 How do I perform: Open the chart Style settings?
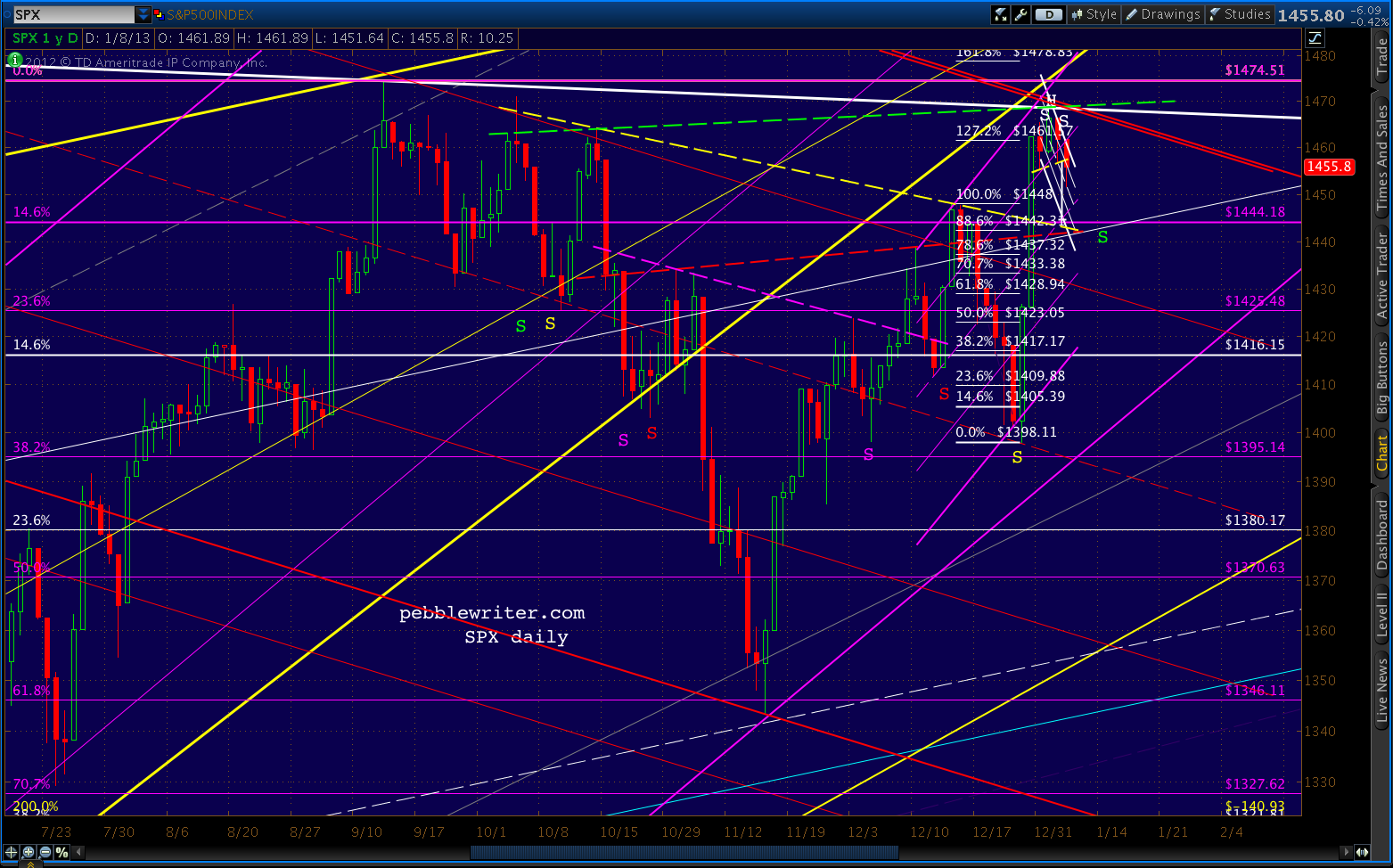(1094, 14)
